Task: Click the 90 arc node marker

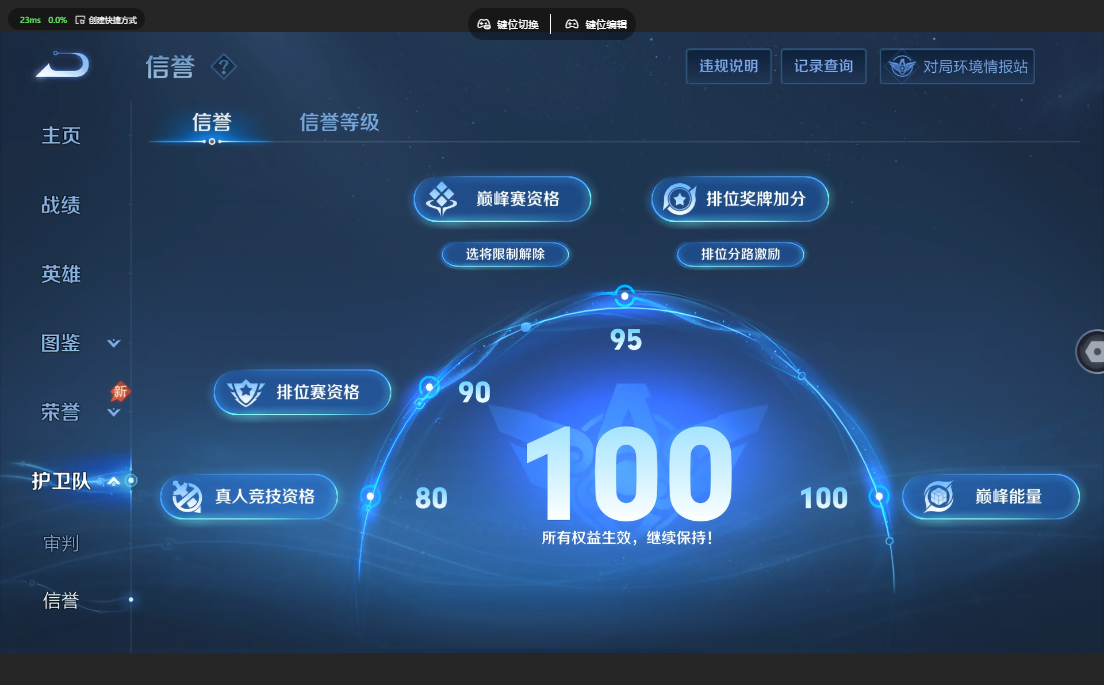Action: (429, 387)
